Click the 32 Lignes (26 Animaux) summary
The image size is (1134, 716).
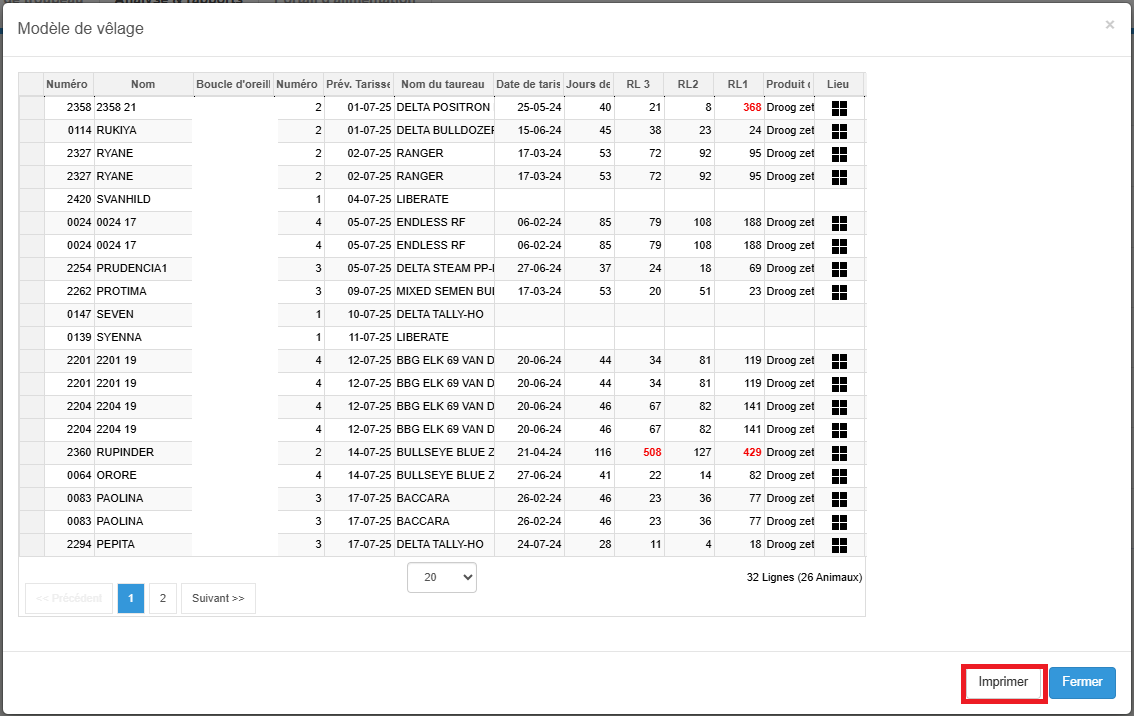[x=804, y=577]
